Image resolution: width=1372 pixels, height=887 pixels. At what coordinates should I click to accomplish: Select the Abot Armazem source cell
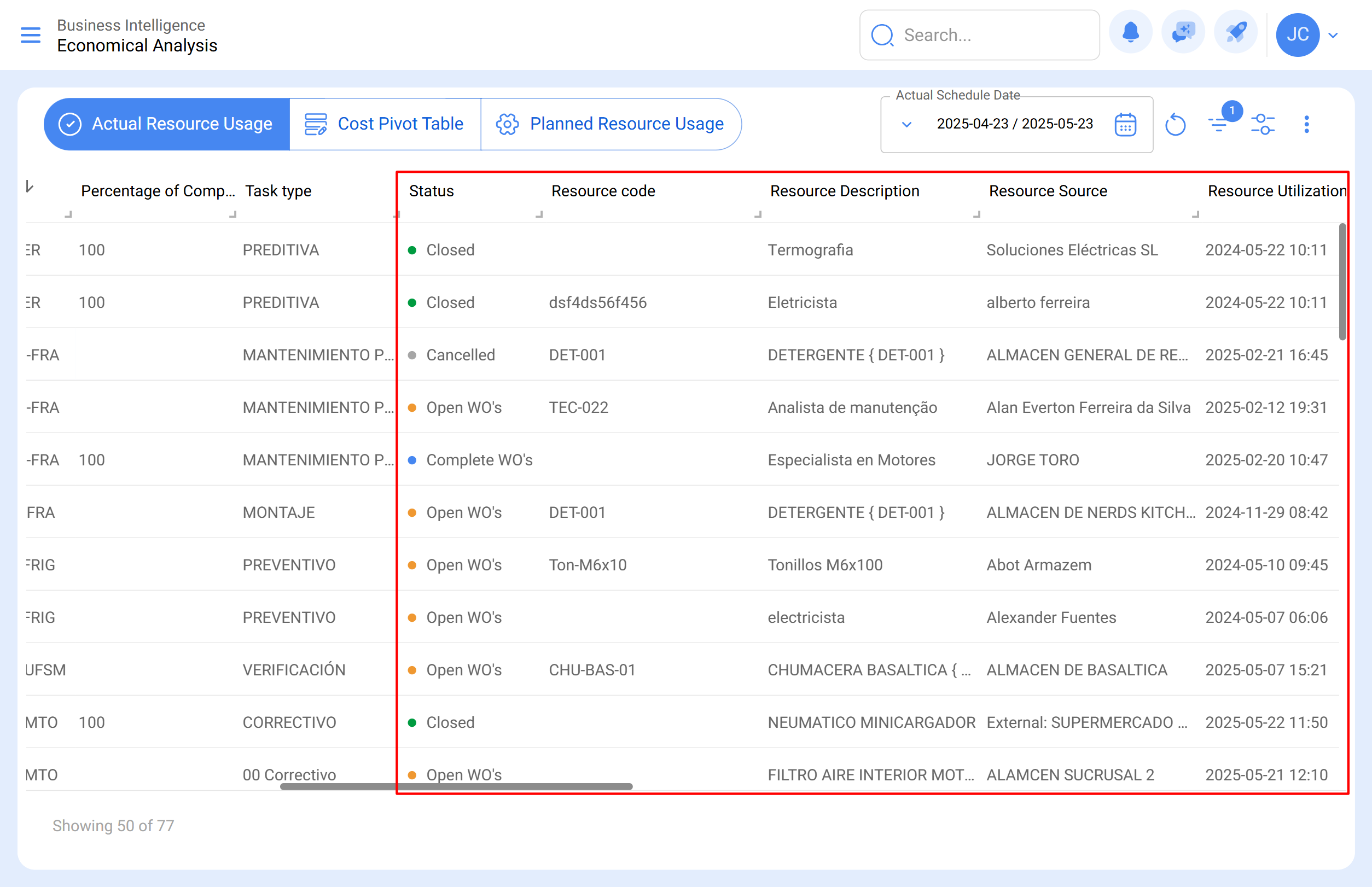point(1038,564)
